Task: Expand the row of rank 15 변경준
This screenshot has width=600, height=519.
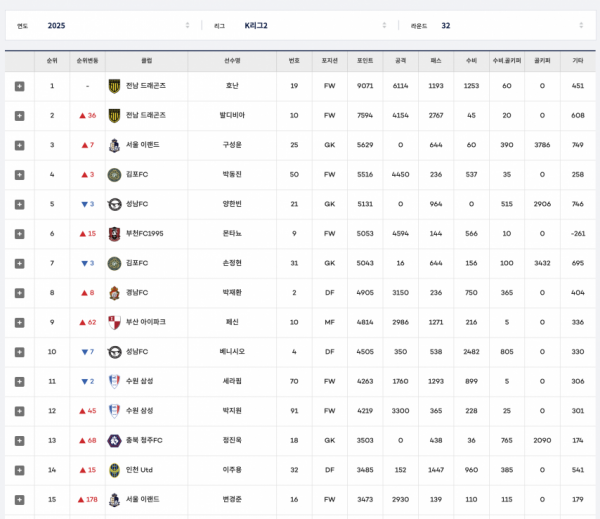Action: (19, 499)
